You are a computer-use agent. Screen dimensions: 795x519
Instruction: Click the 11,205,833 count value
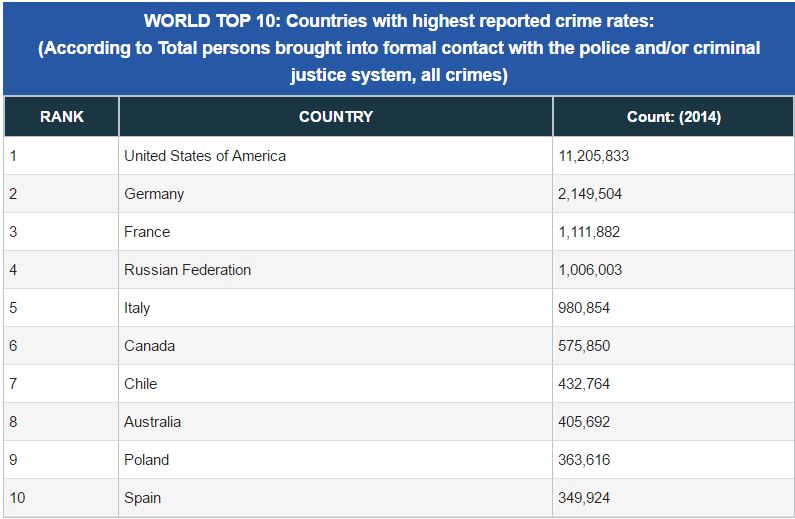tap(594, 156)
